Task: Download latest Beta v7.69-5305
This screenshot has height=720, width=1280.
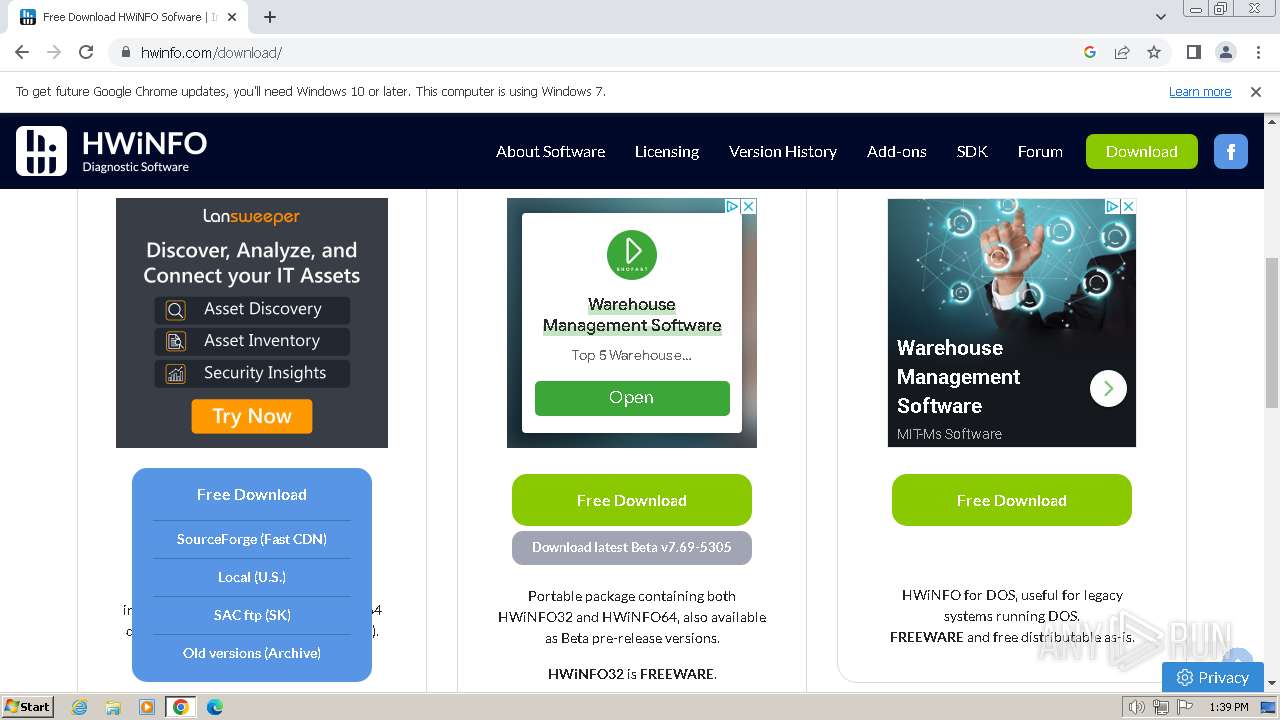Action: [x=632, y=548]
